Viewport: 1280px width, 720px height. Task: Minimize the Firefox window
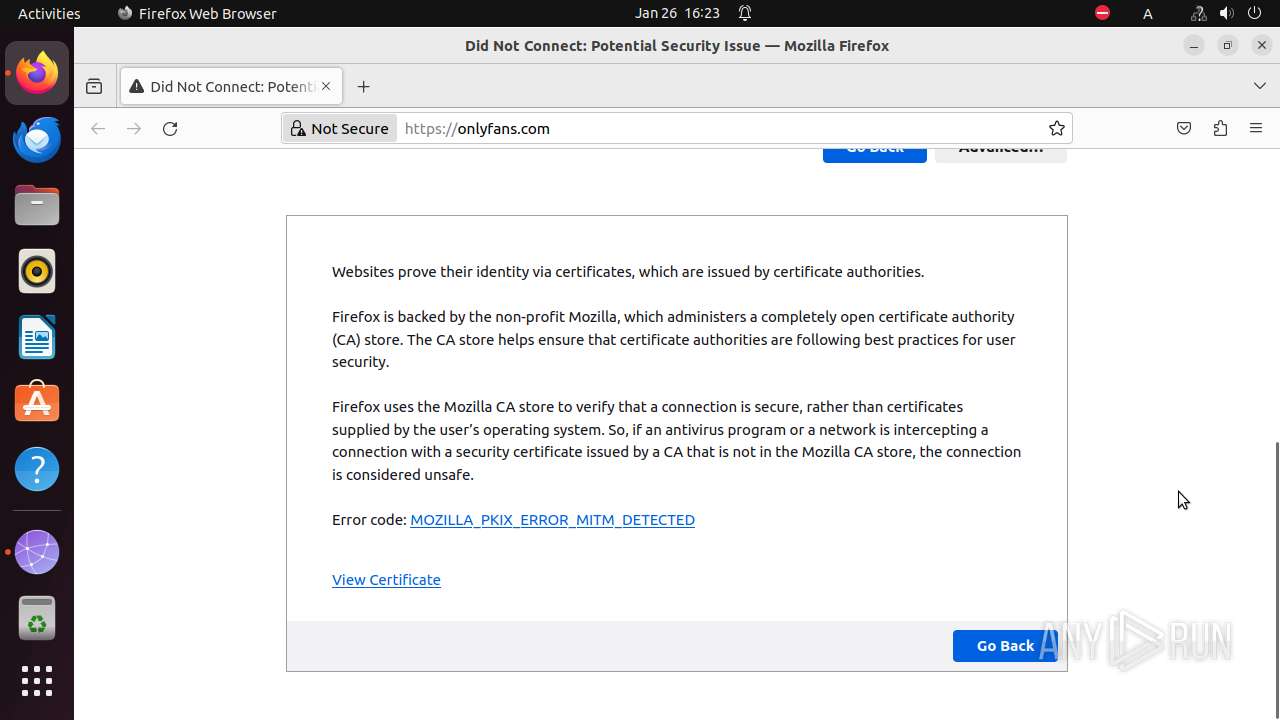click(1193, 45)
